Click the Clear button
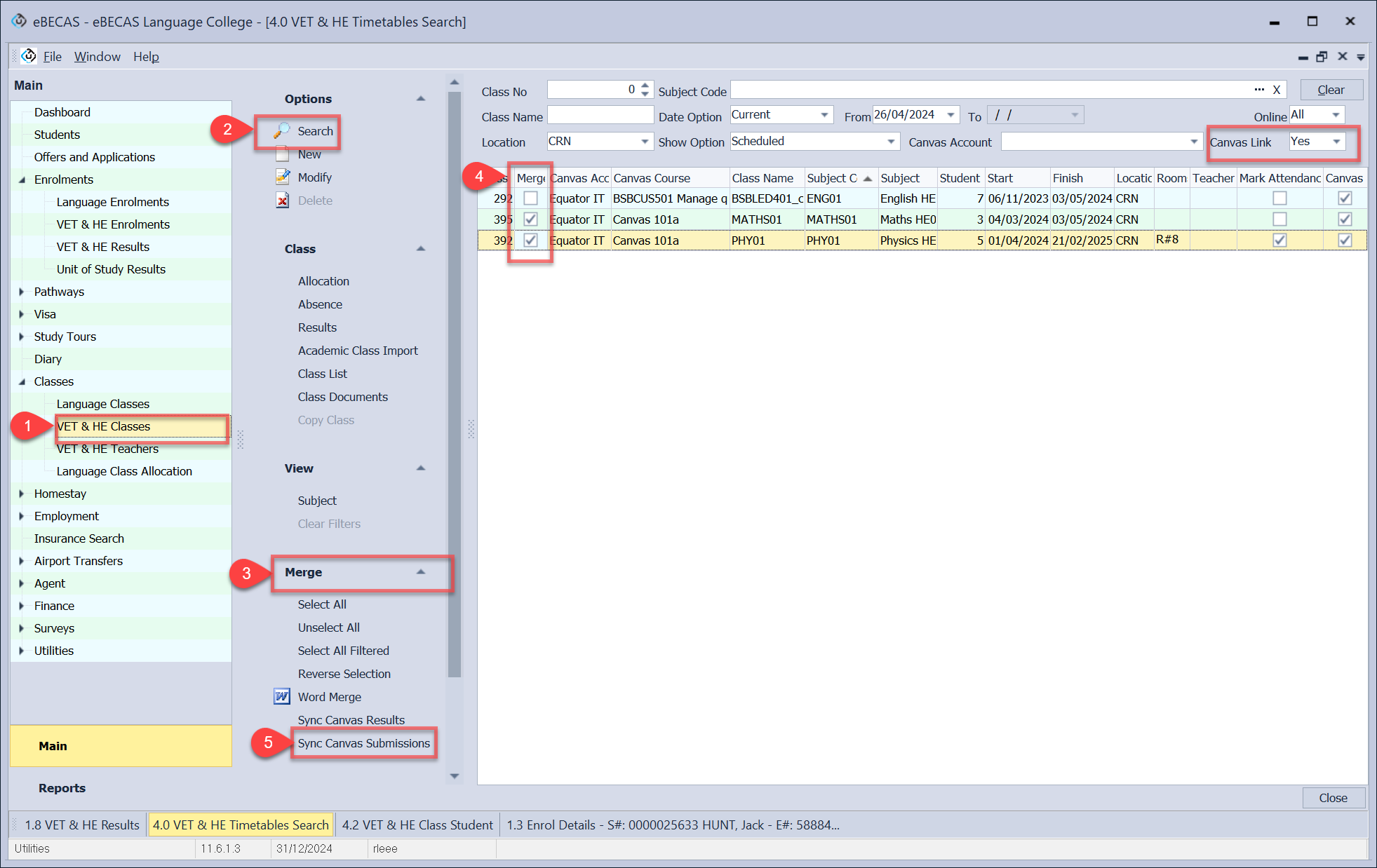The height and width of the screenshot is (868, 1377). [x=1331, y=90]
